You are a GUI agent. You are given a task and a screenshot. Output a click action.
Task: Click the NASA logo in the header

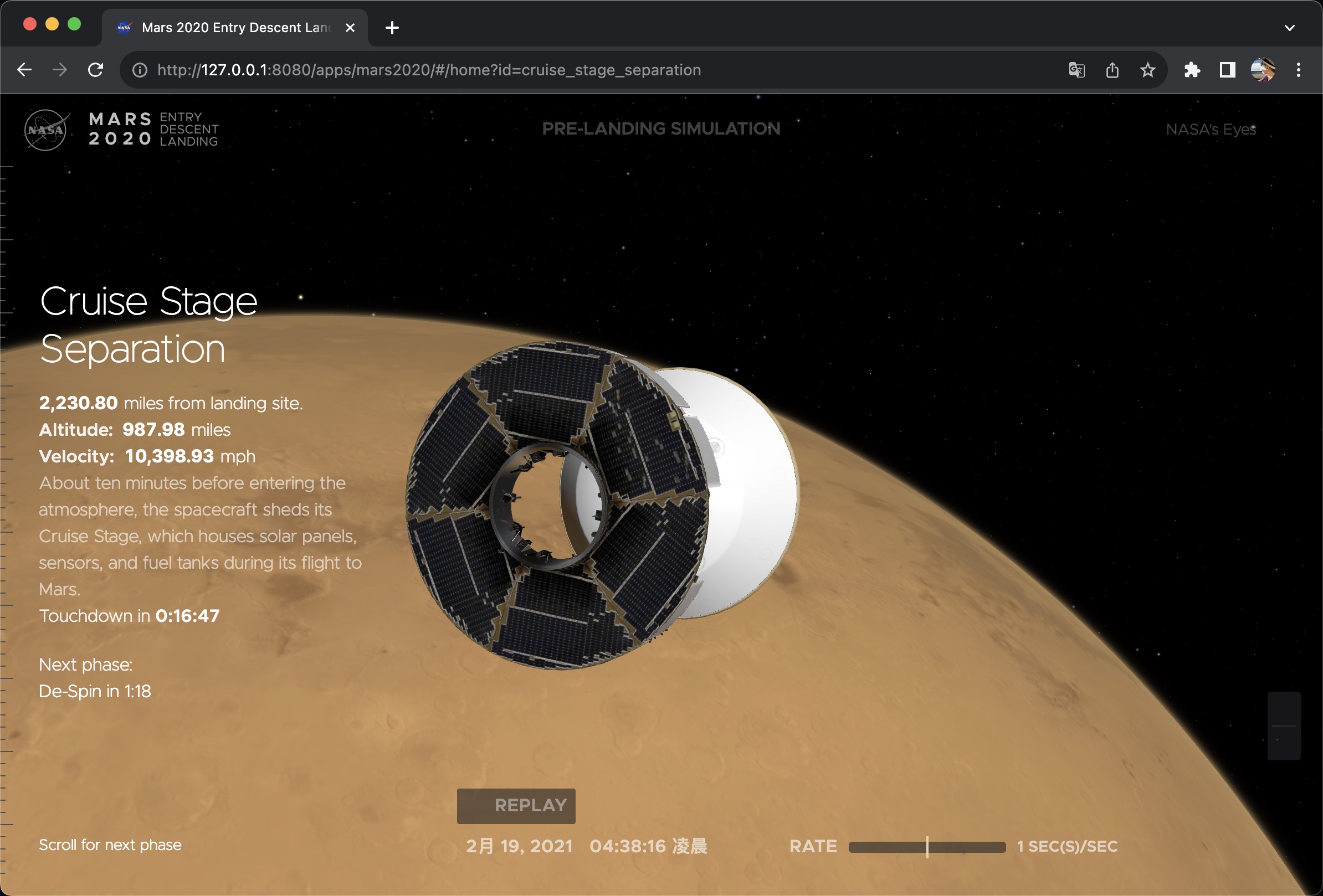46,130
